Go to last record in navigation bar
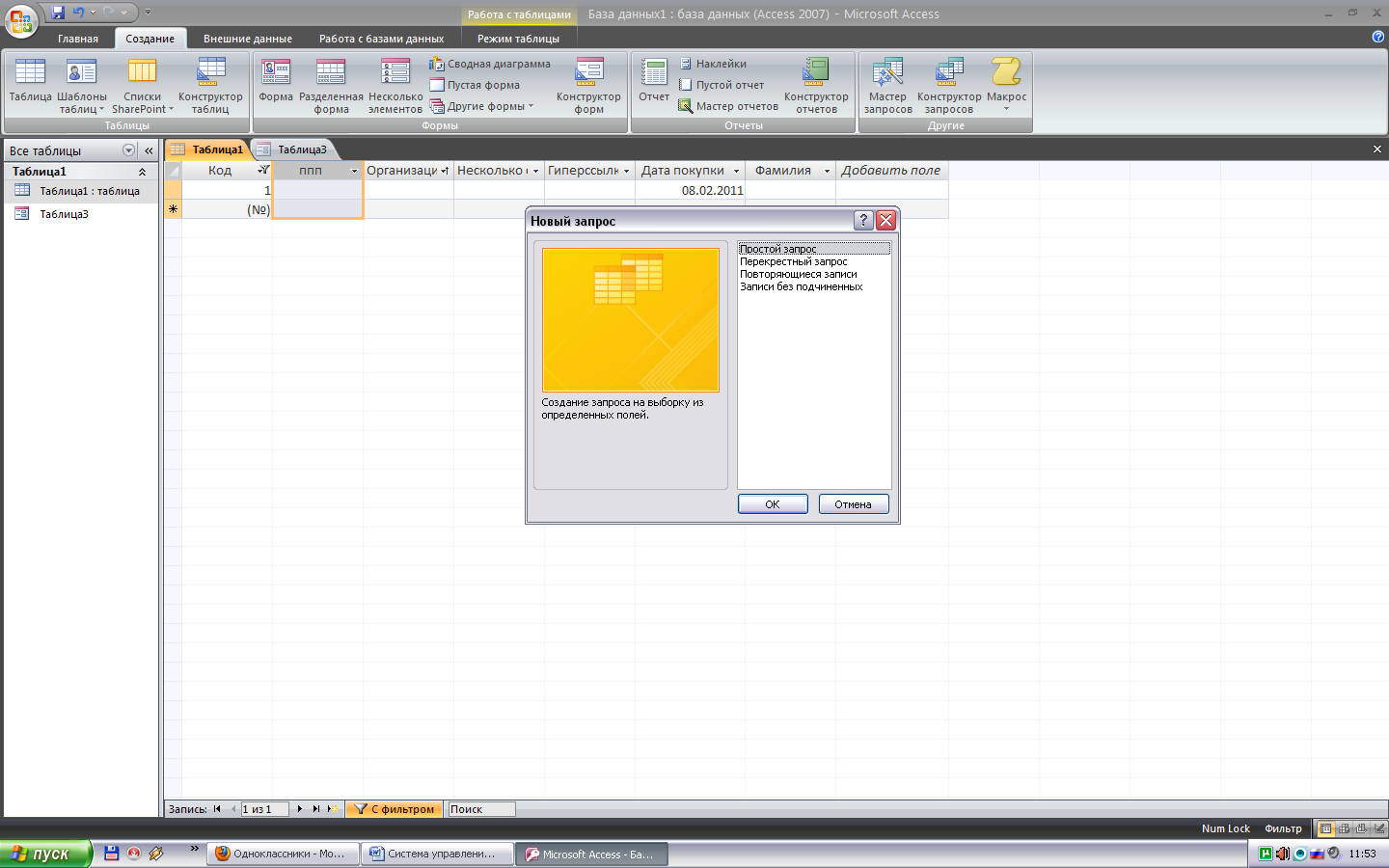 tap(315, 809)
